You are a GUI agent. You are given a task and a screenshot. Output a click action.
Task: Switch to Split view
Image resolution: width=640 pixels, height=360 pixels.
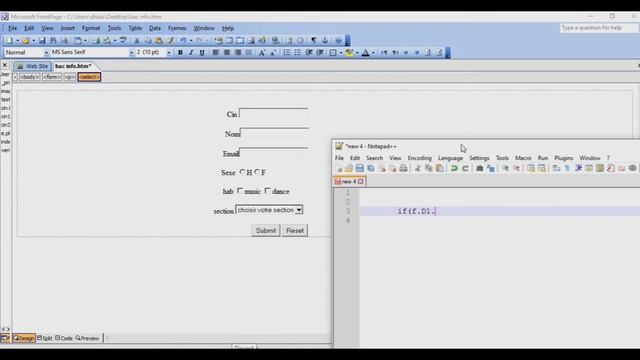45,338
